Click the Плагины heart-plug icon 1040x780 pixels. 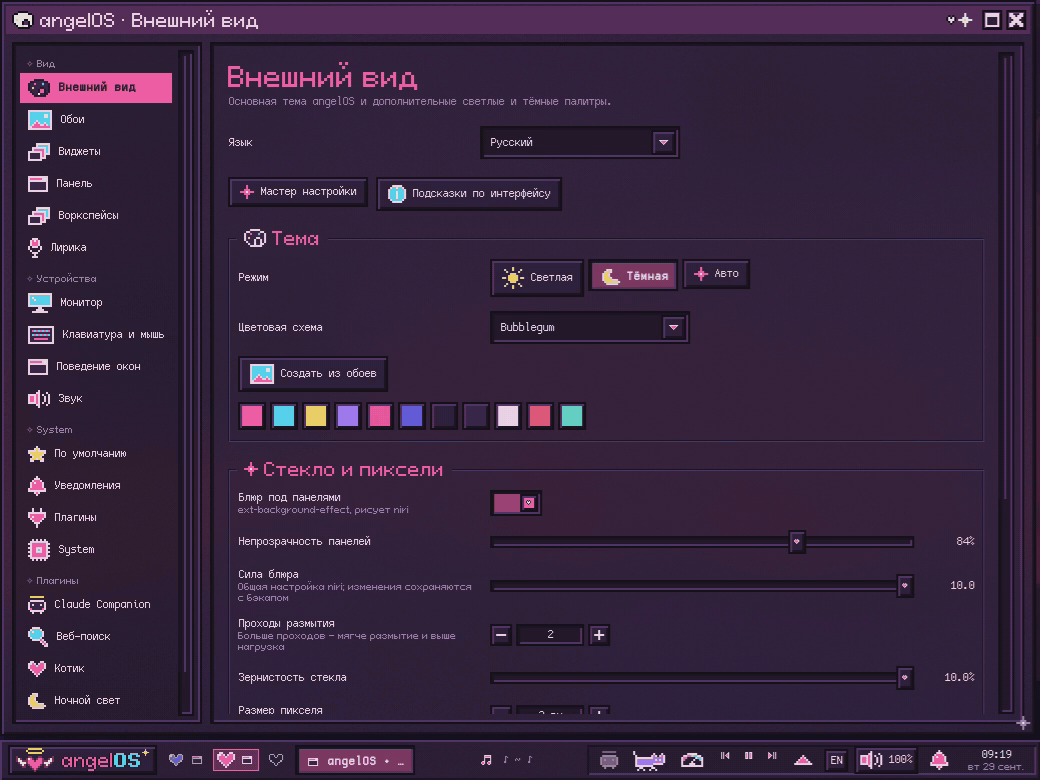[x=37, y=517]
